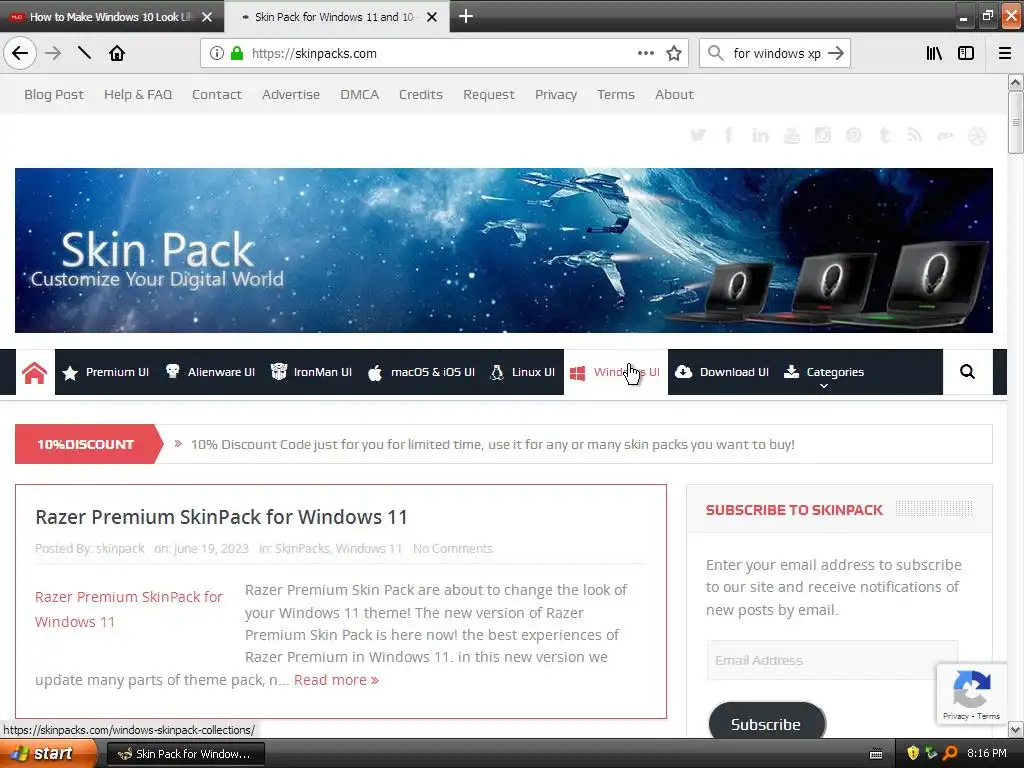Open the Request link

488,95
